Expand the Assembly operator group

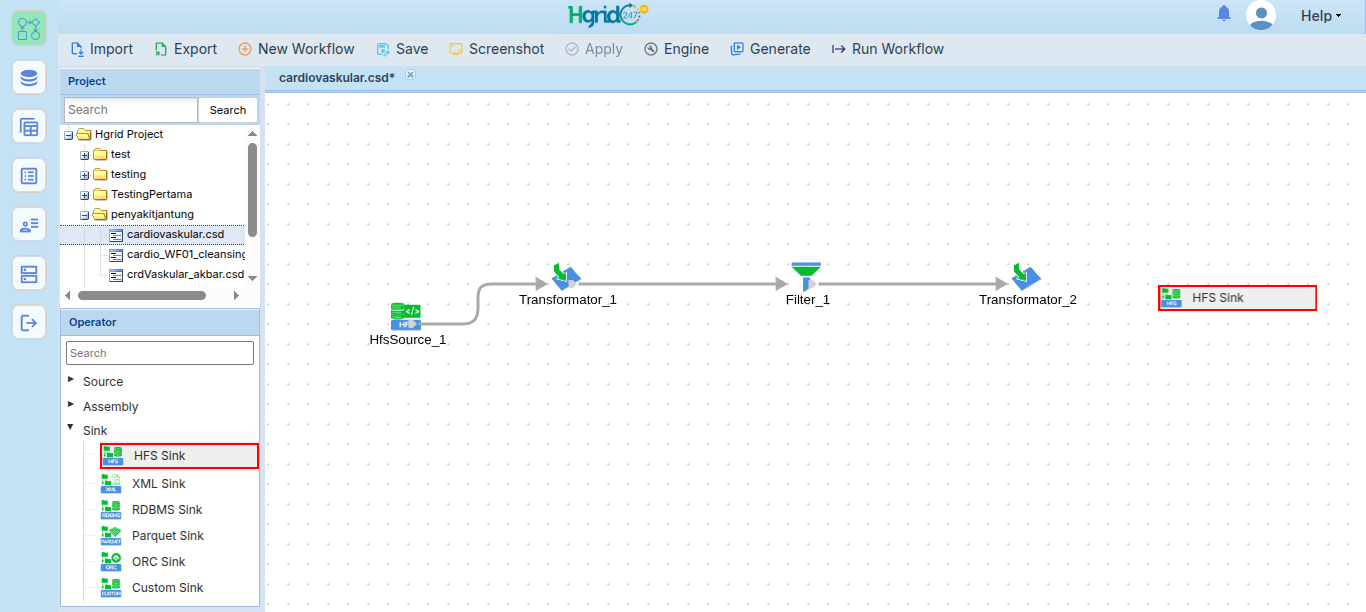tap(71, 405)
